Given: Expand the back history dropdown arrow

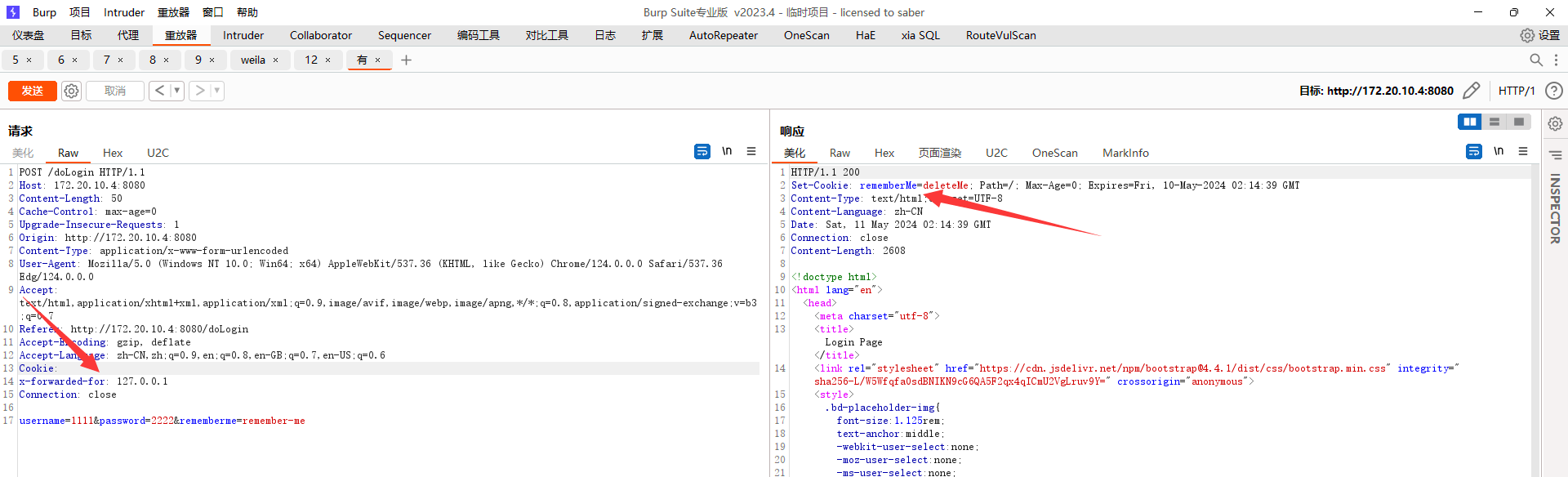Looking at the screenshot, I should 176,91.
